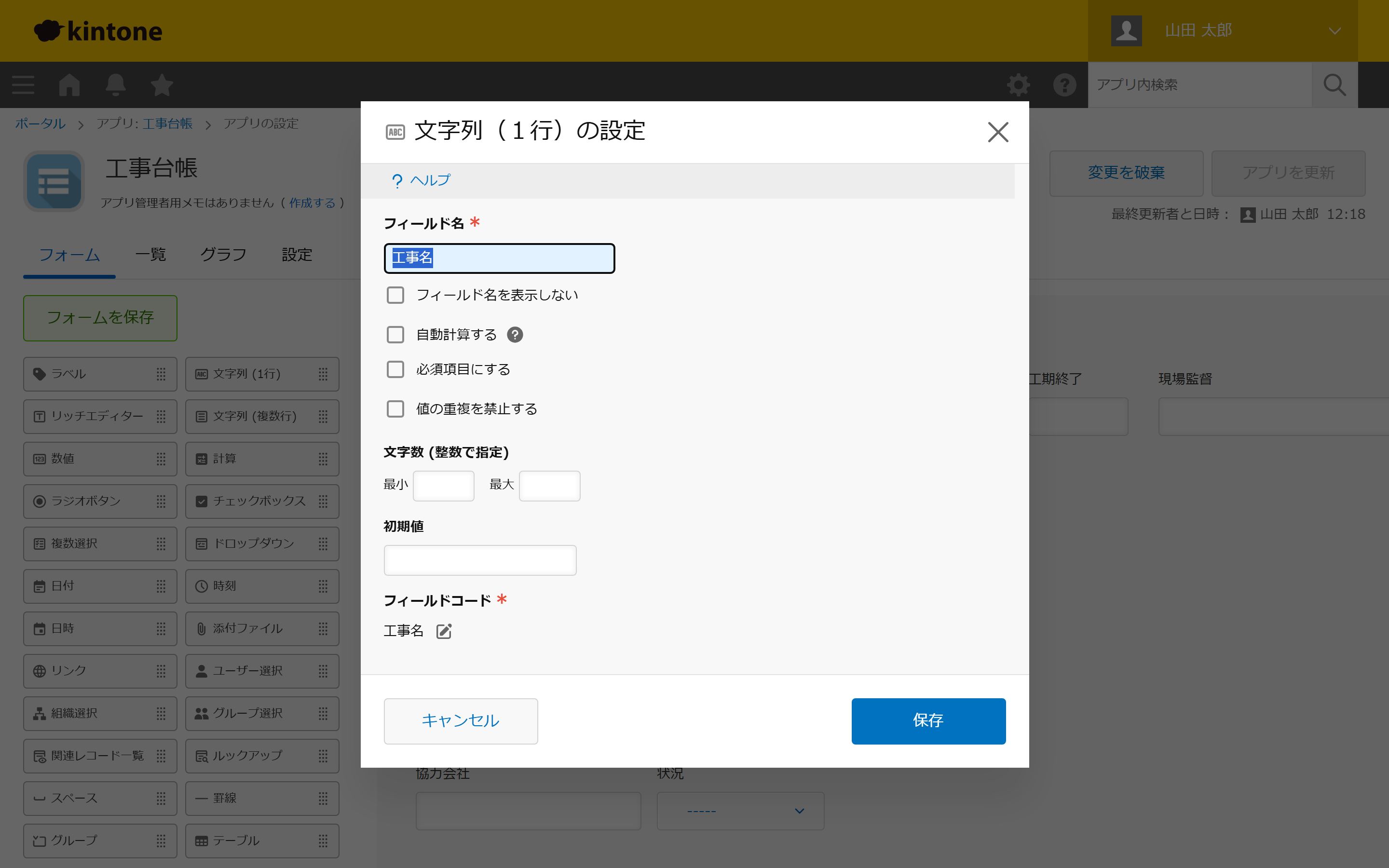The width and height of the screenshot is (1389, 868).
Task: Tick 必須項目にする checkbox
Action: click(395, 369)
